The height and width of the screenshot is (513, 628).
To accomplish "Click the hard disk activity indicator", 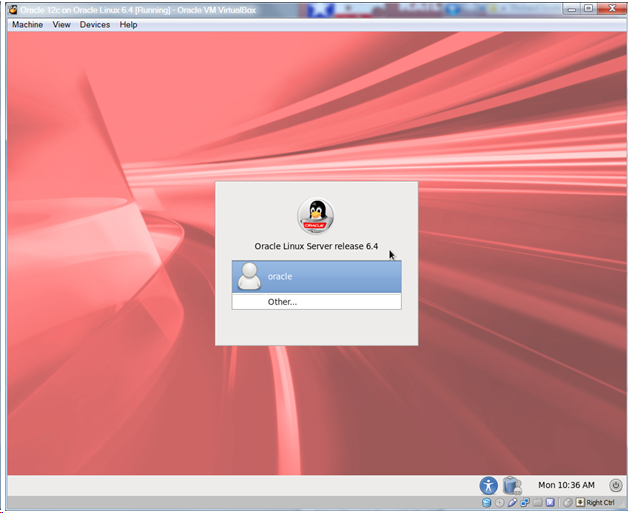I will pos(486,502).
